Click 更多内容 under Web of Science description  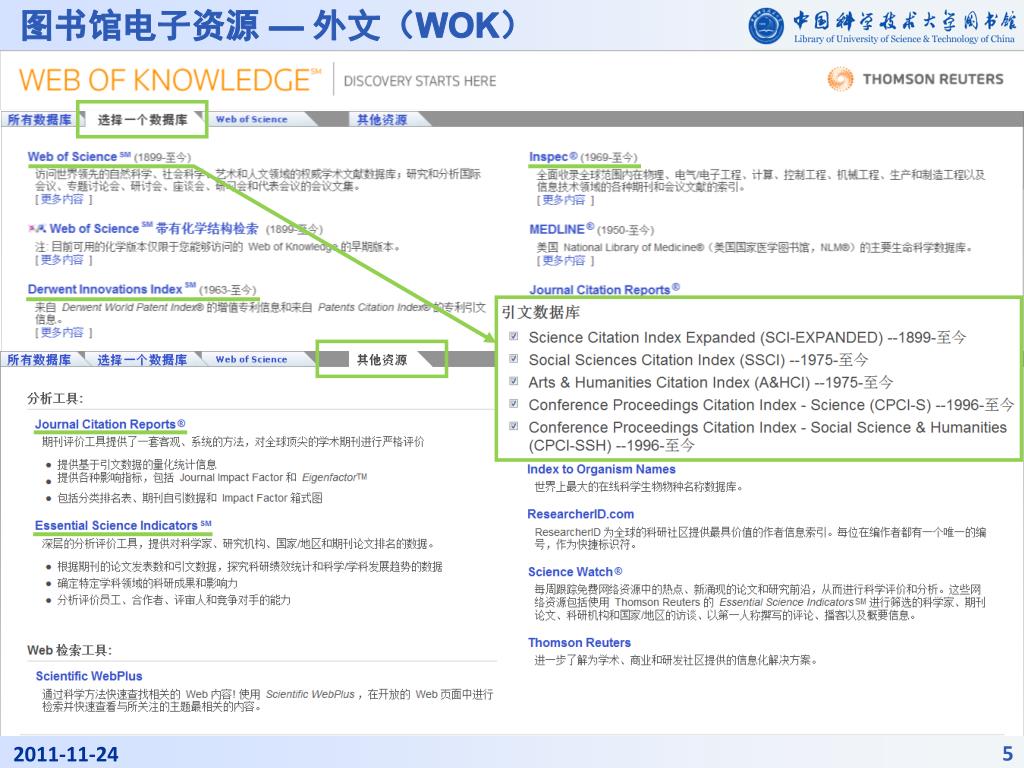click(x=62, y=199)
